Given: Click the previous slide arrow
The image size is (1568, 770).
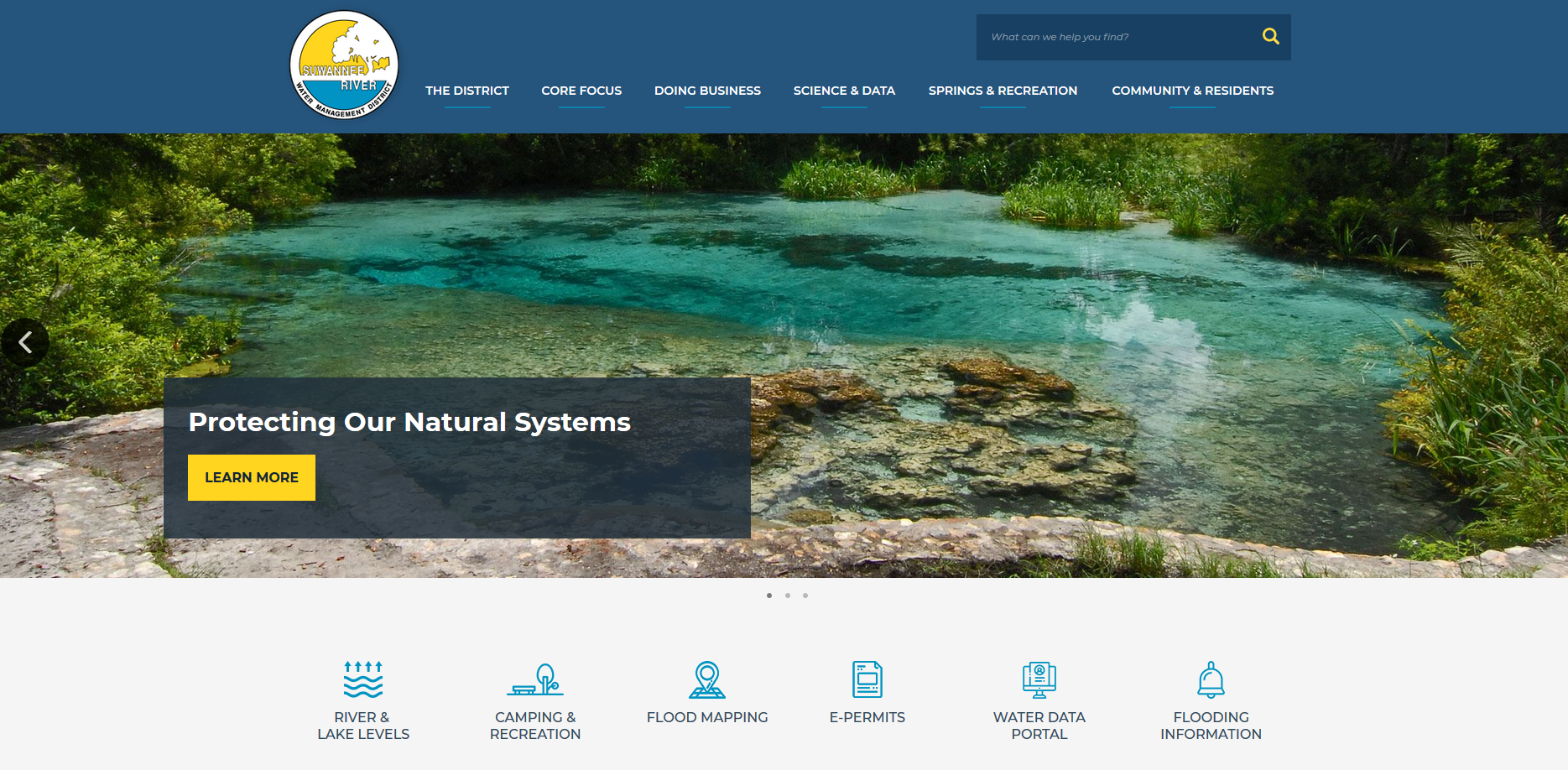Looking at the screenshot, I should point(25,341).
